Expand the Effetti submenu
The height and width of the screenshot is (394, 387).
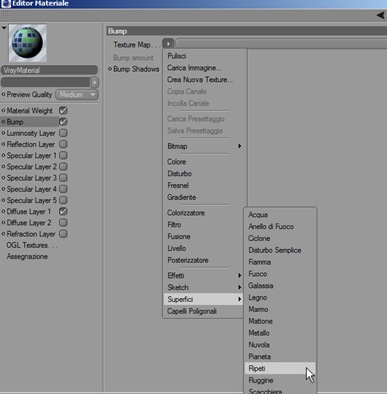pos(204,276)
